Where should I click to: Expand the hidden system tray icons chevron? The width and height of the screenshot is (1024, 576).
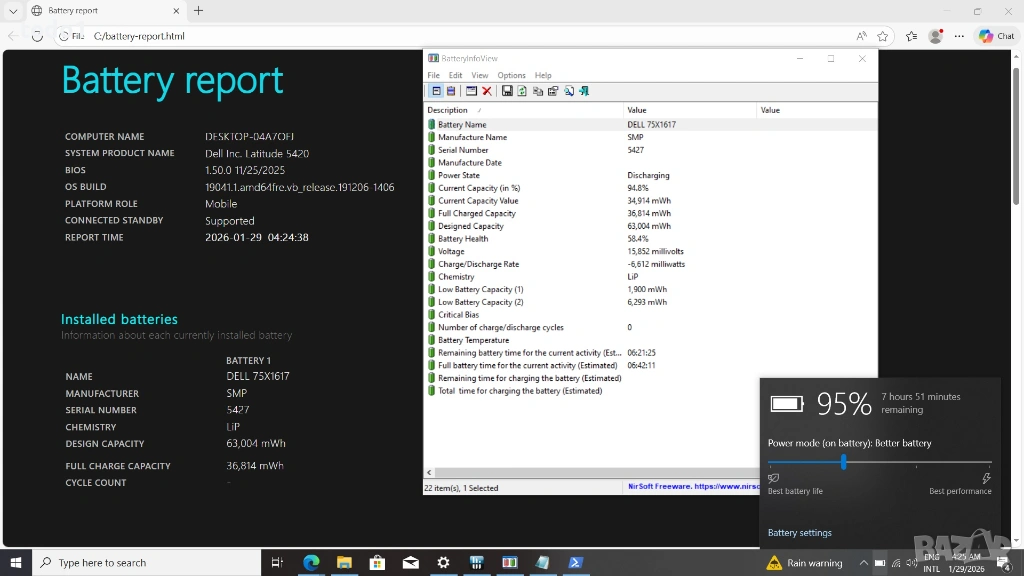coord(863,563)
